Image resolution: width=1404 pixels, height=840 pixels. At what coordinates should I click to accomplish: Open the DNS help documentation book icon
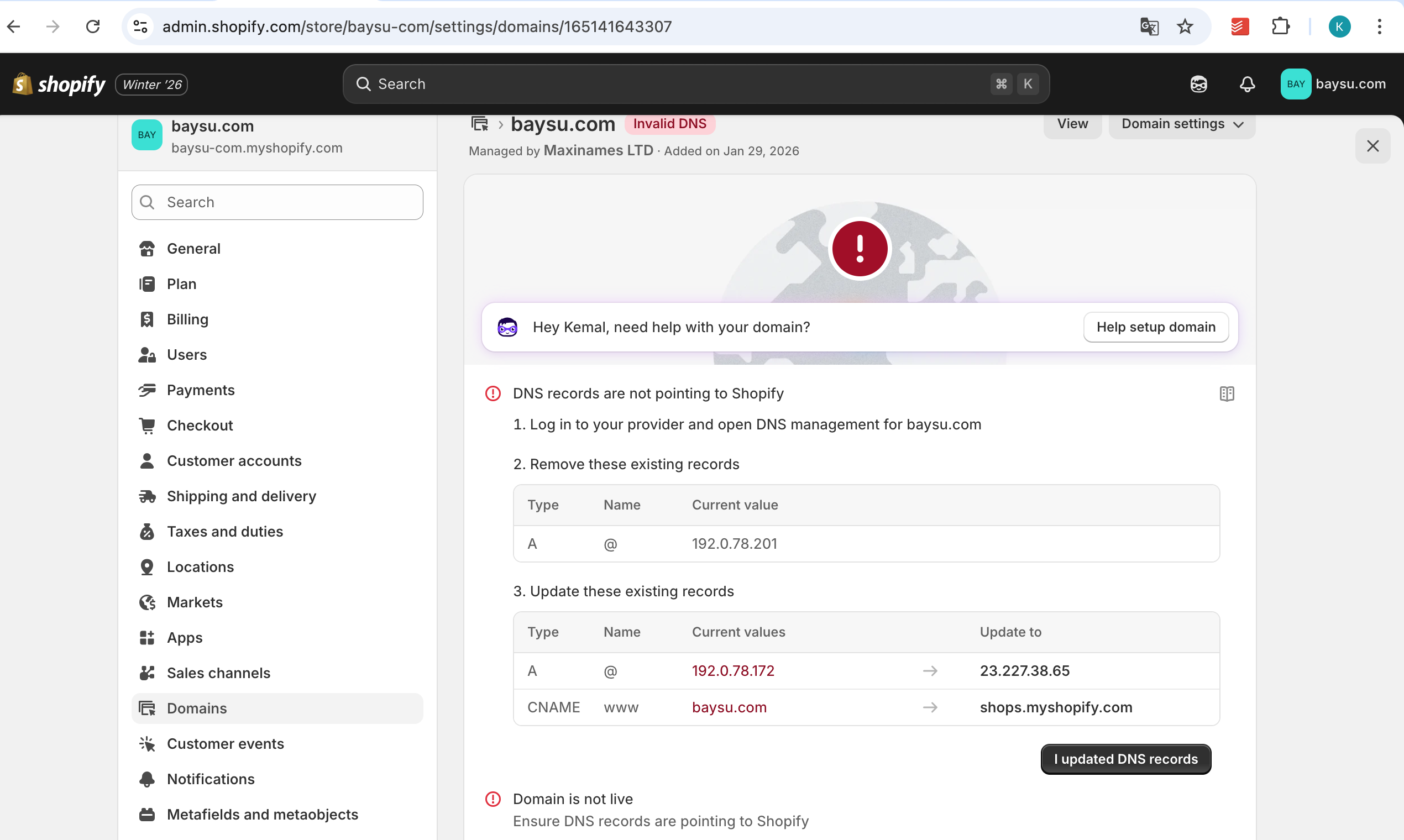[x=1227, y=394]
